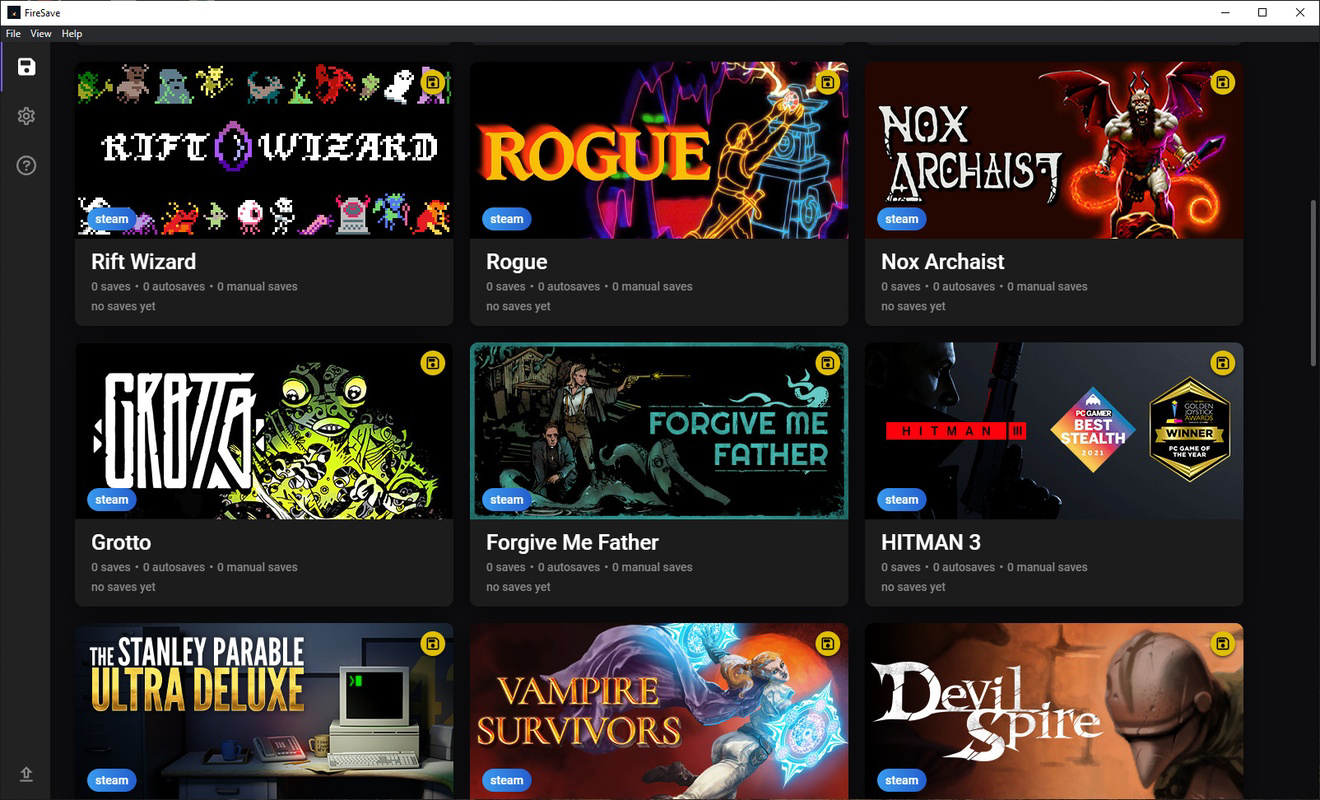The width and height of the screenshot is (1320, 800).
Task: Open the help question mark icon
Action: 27,165
